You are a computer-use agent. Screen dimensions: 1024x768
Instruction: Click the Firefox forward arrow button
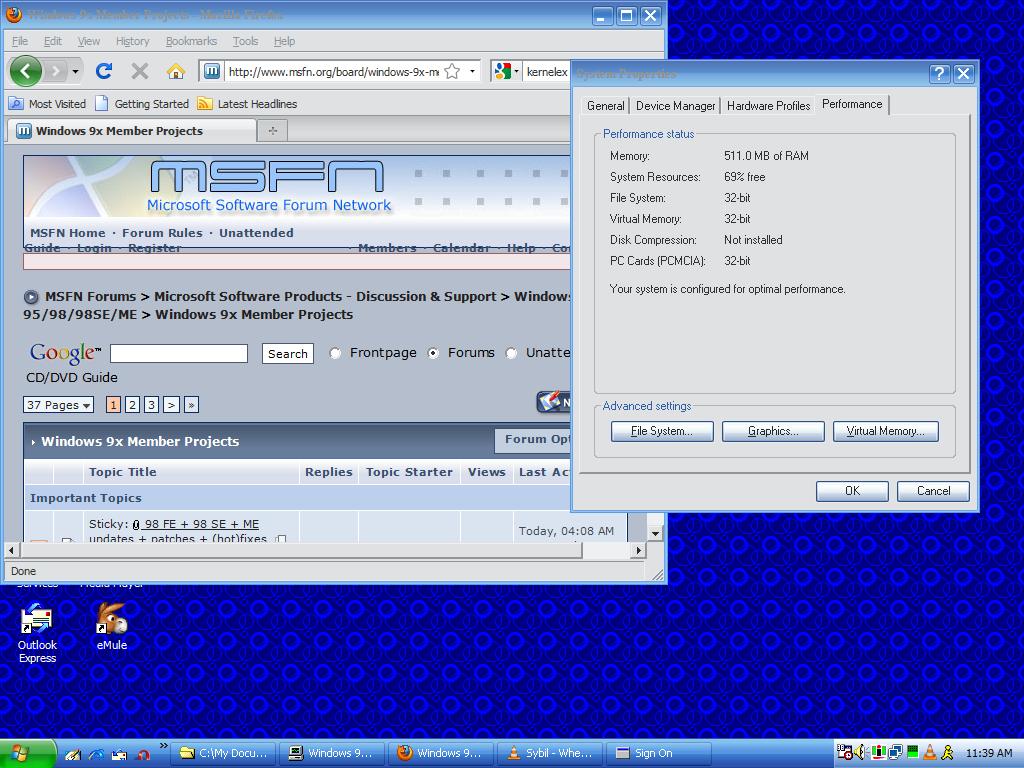[57, 71]
